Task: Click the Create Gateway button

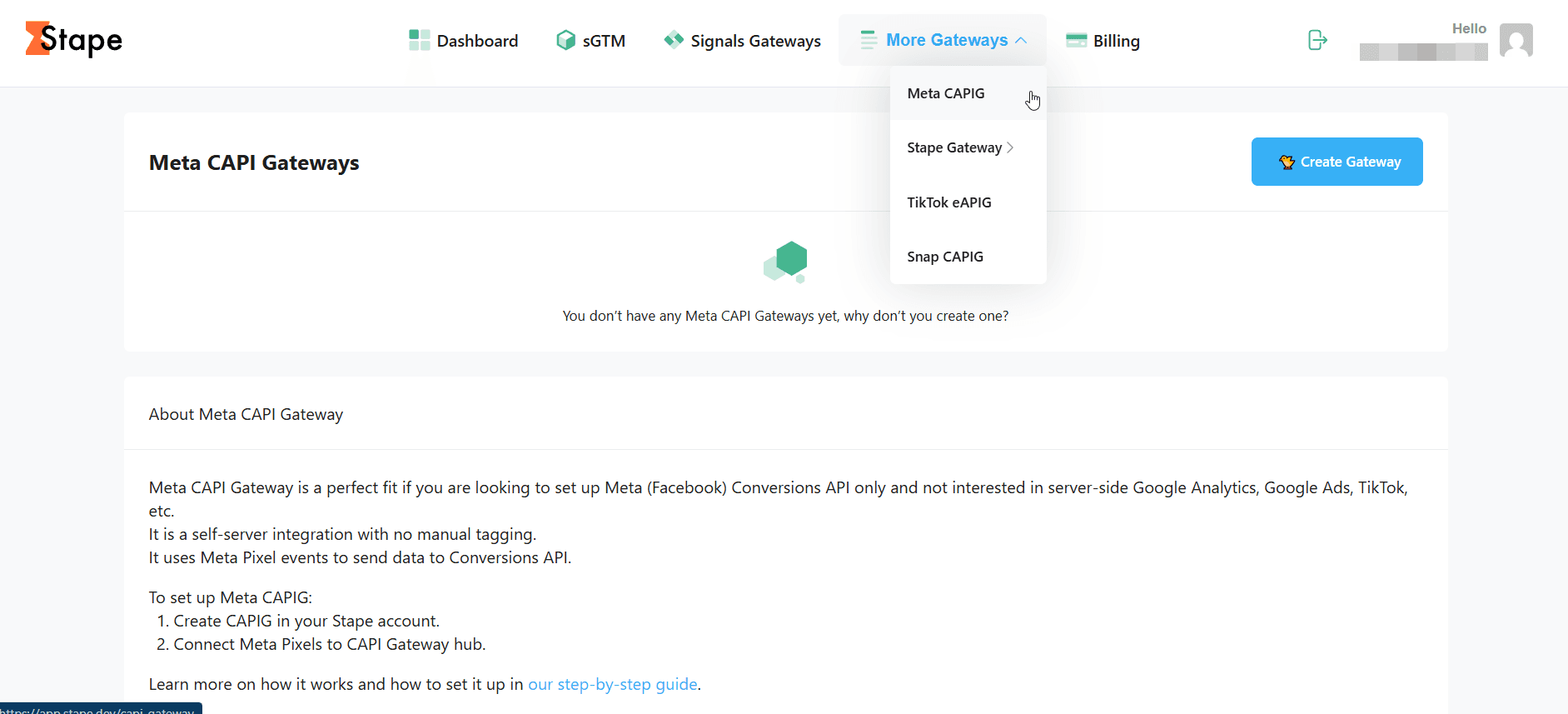Action: (1337, 162)
